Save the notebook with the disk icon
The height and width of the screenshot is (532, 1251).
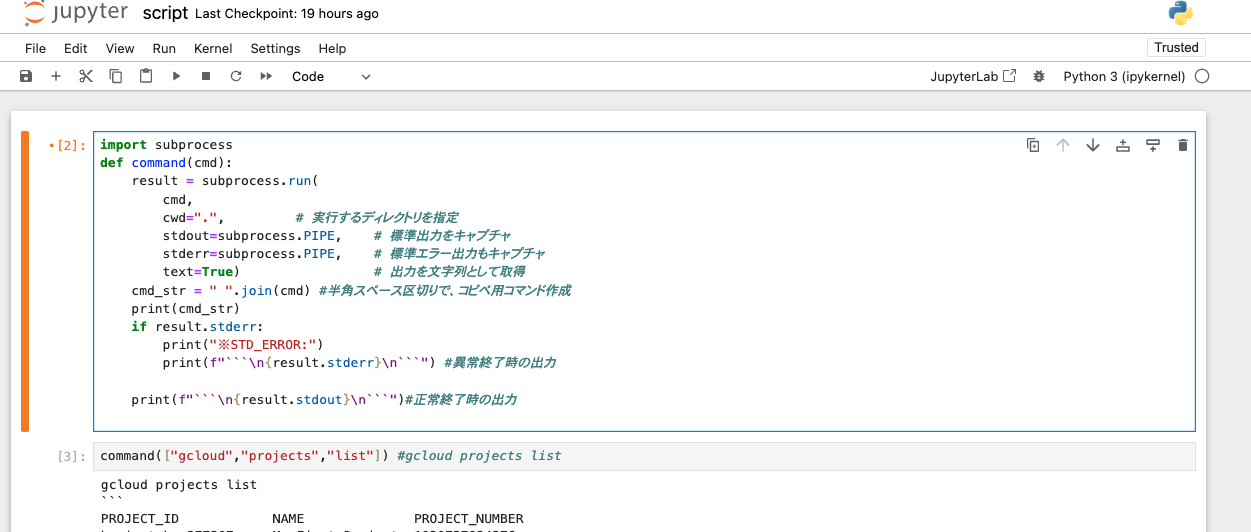click(26, 76)
